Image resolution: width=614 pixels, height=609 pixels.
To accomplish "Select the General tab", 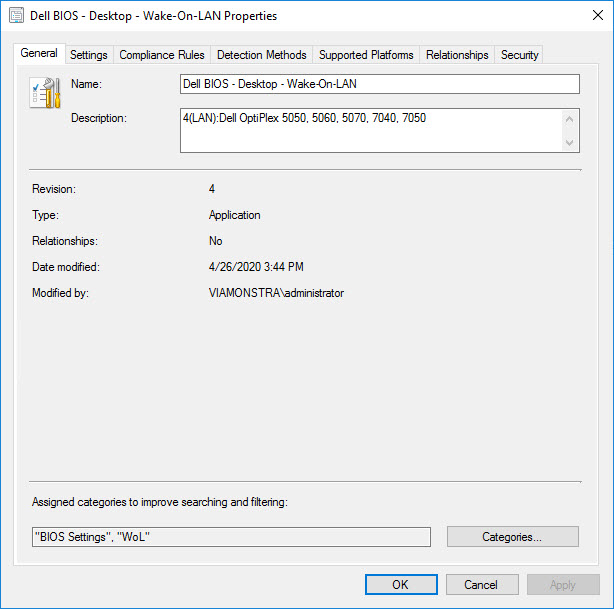I will coord(39,53).
